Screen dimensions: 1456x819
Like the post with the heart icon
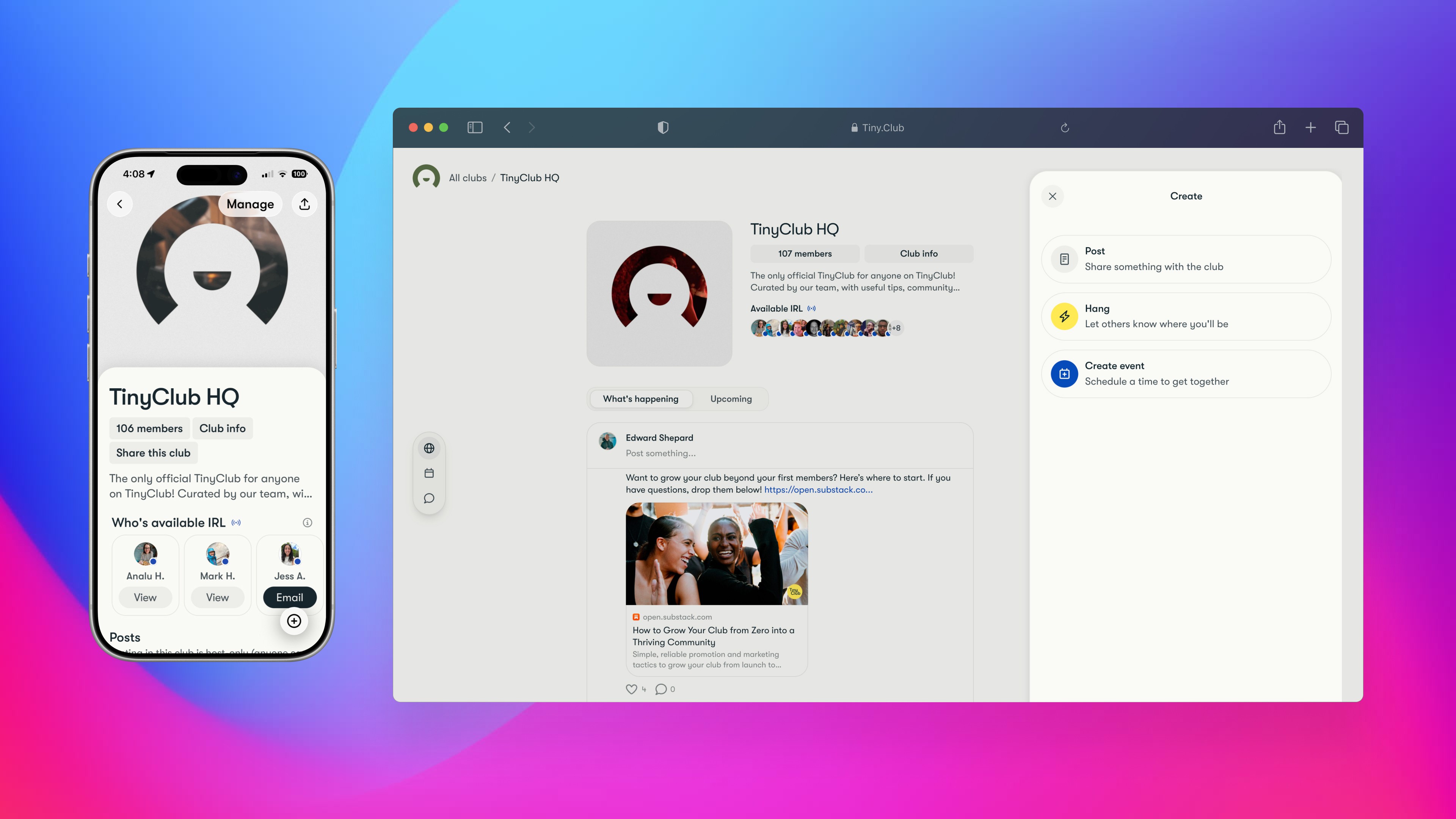click(631, 689)
